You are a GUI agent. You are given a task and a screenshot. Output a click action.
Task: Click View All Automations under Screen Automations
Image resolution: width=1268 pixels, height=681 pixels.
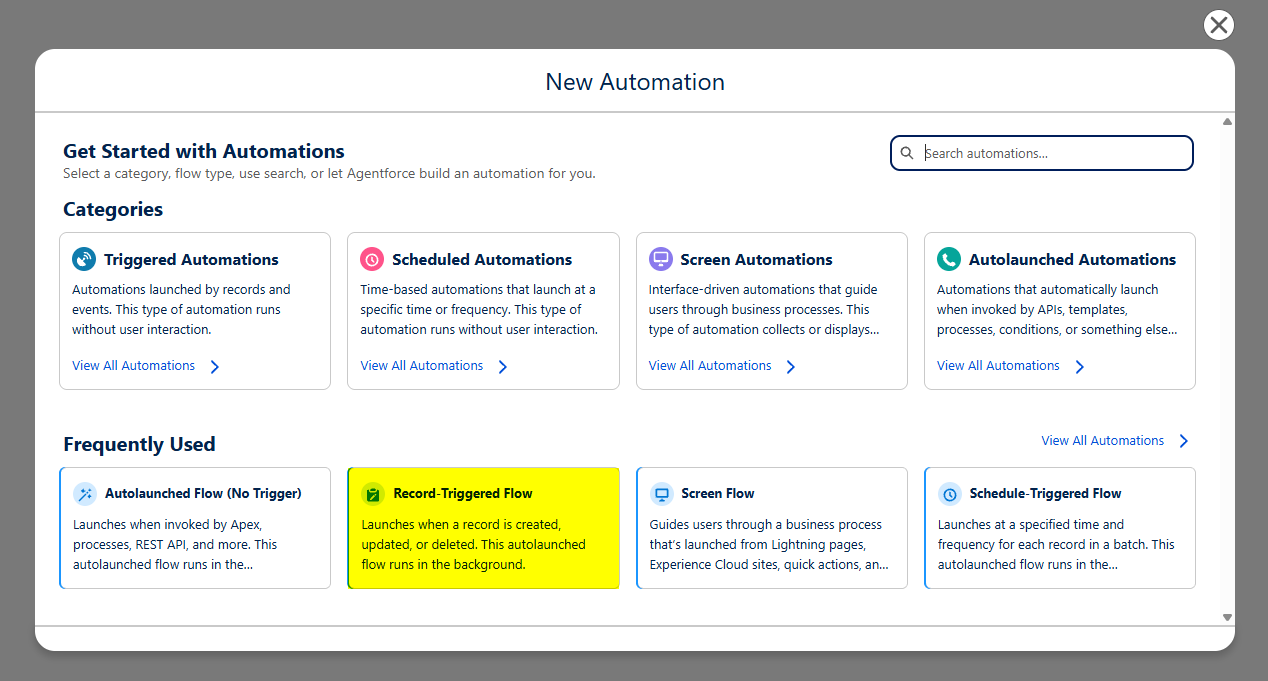(709, 366)
